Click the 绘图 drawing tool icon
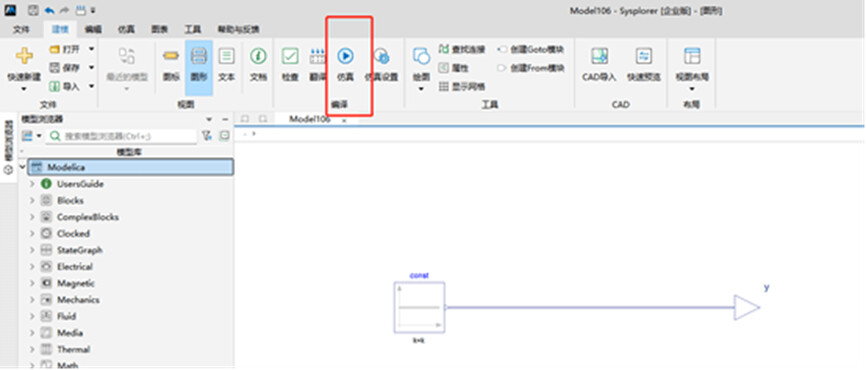866x370 pixels. click(421, 56)
